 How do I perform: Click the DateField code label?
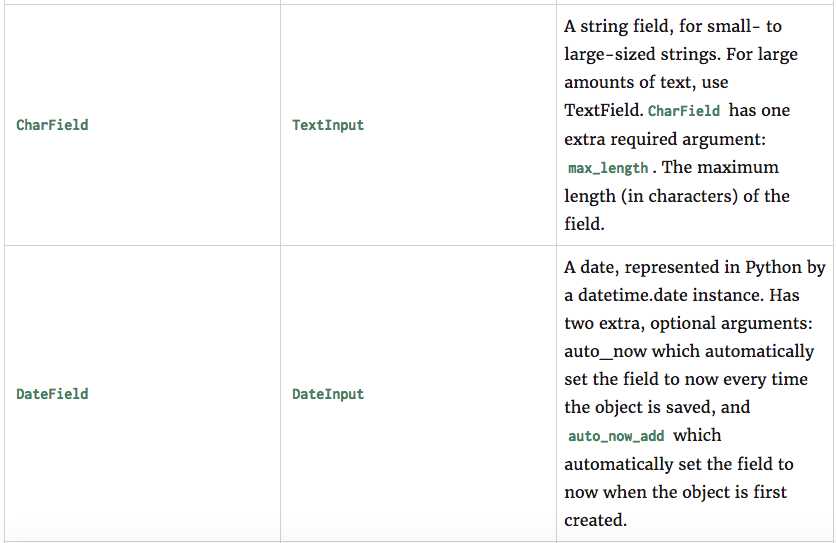pos(52,394)
